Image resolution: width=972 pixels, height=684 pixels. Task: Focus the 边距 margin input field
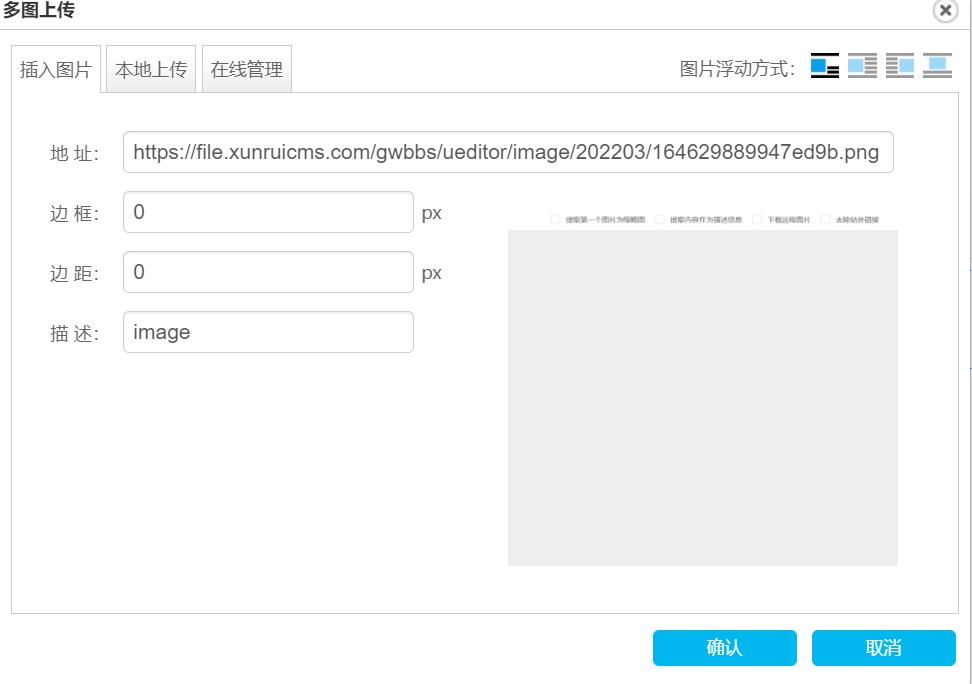(268, 272)
